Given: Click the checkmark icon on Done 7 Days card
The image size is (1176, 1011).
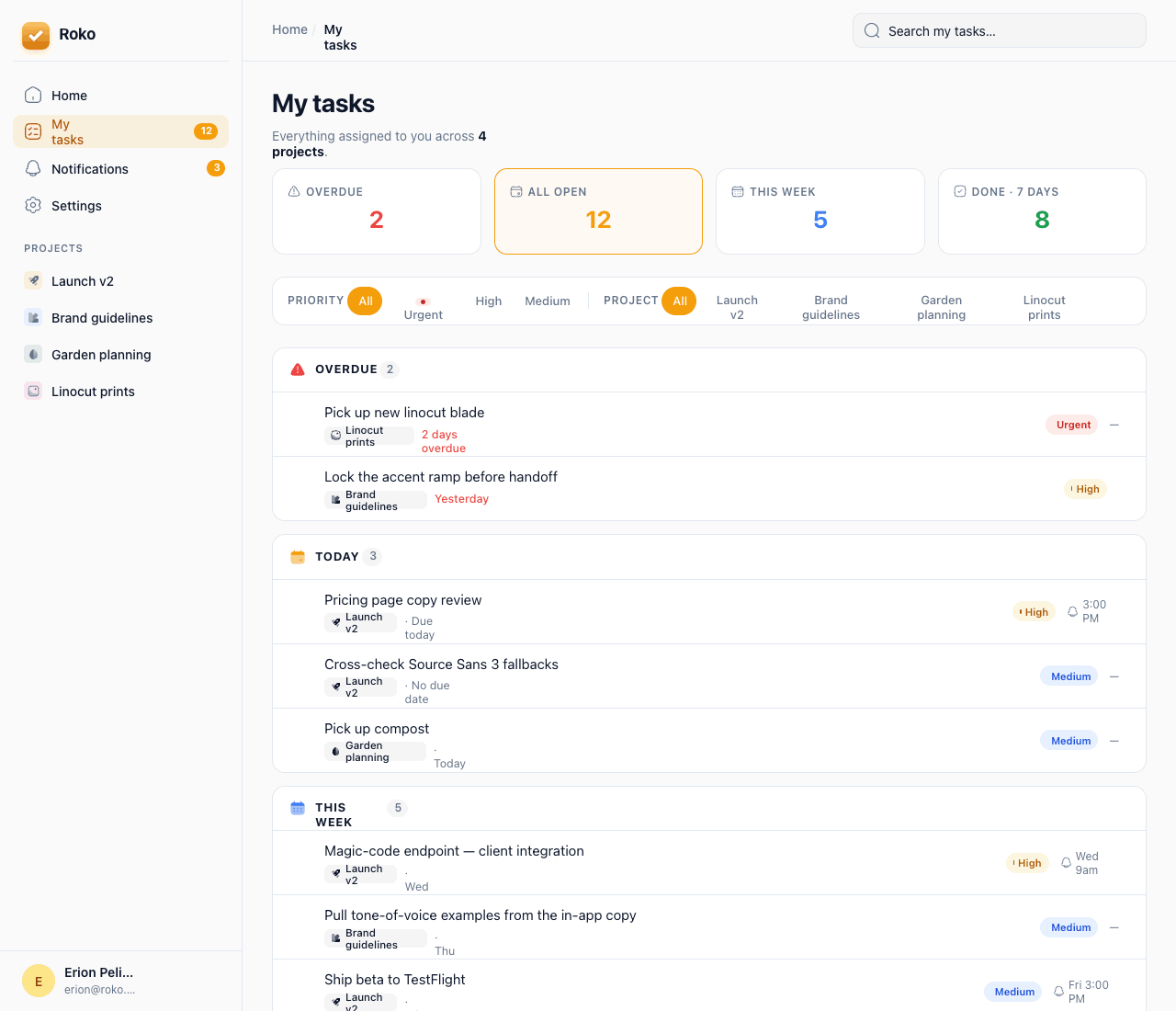Looking at the screenshot, I should click(959, 191).
